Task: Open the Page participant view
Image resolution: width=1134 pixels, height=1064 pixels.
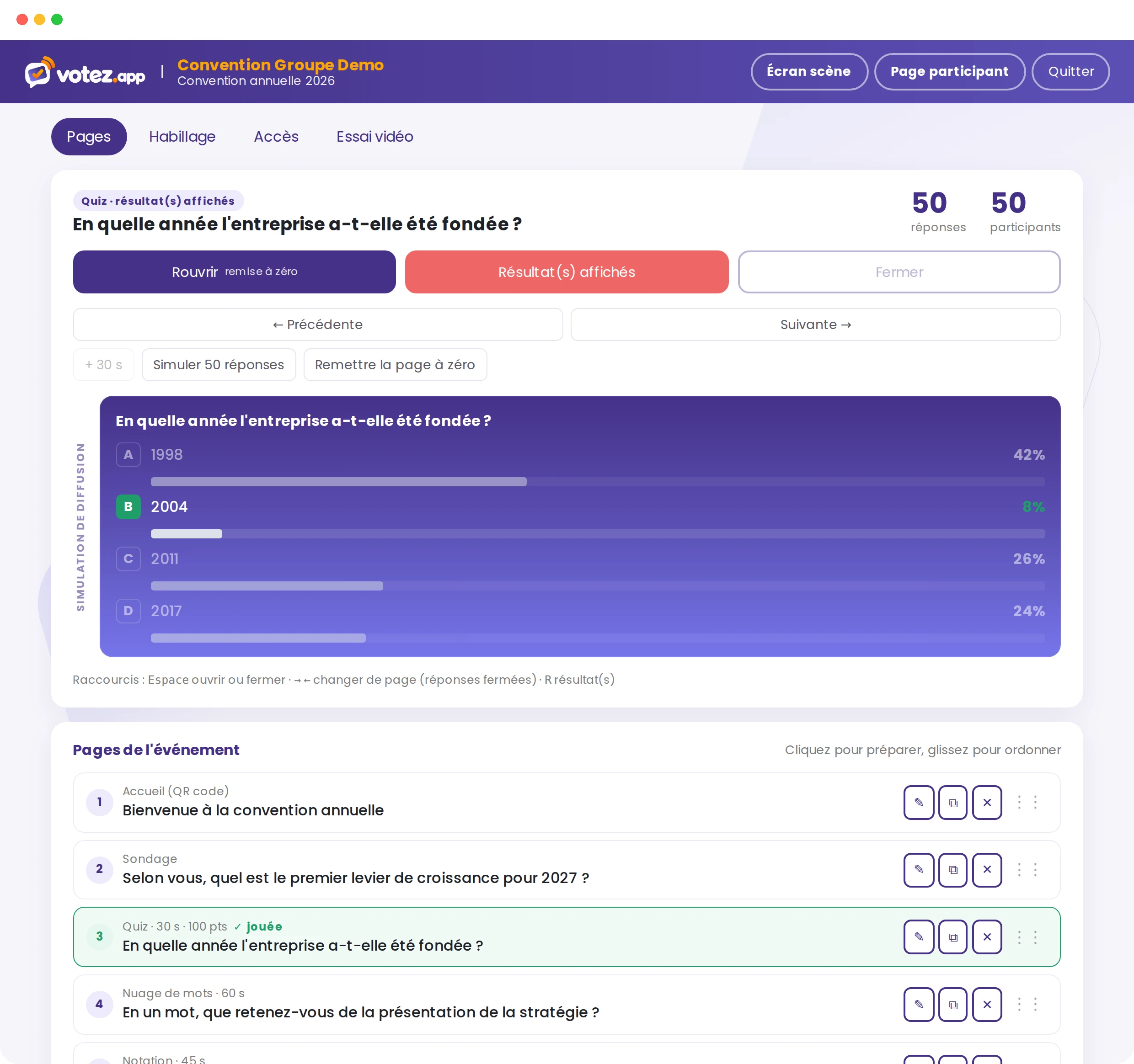Action: click(949, 71)
